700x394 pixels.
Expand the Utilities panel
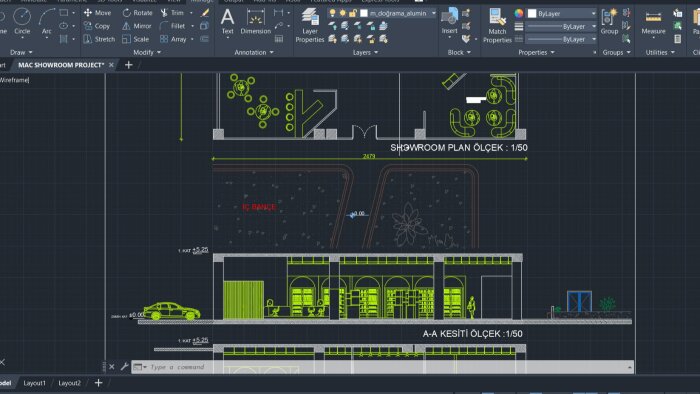660,52
